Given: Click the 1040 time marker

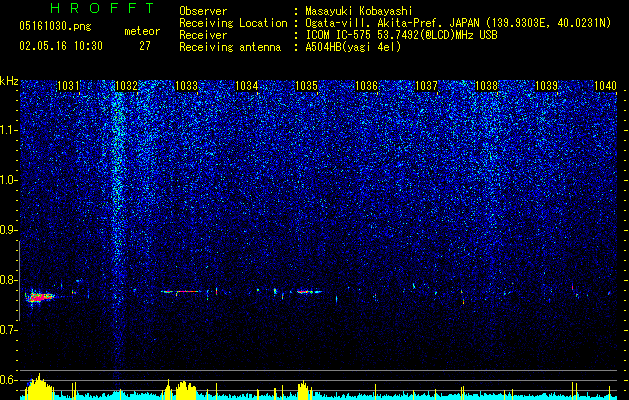Looking at the screenshot, I should [x=605, y=85].
